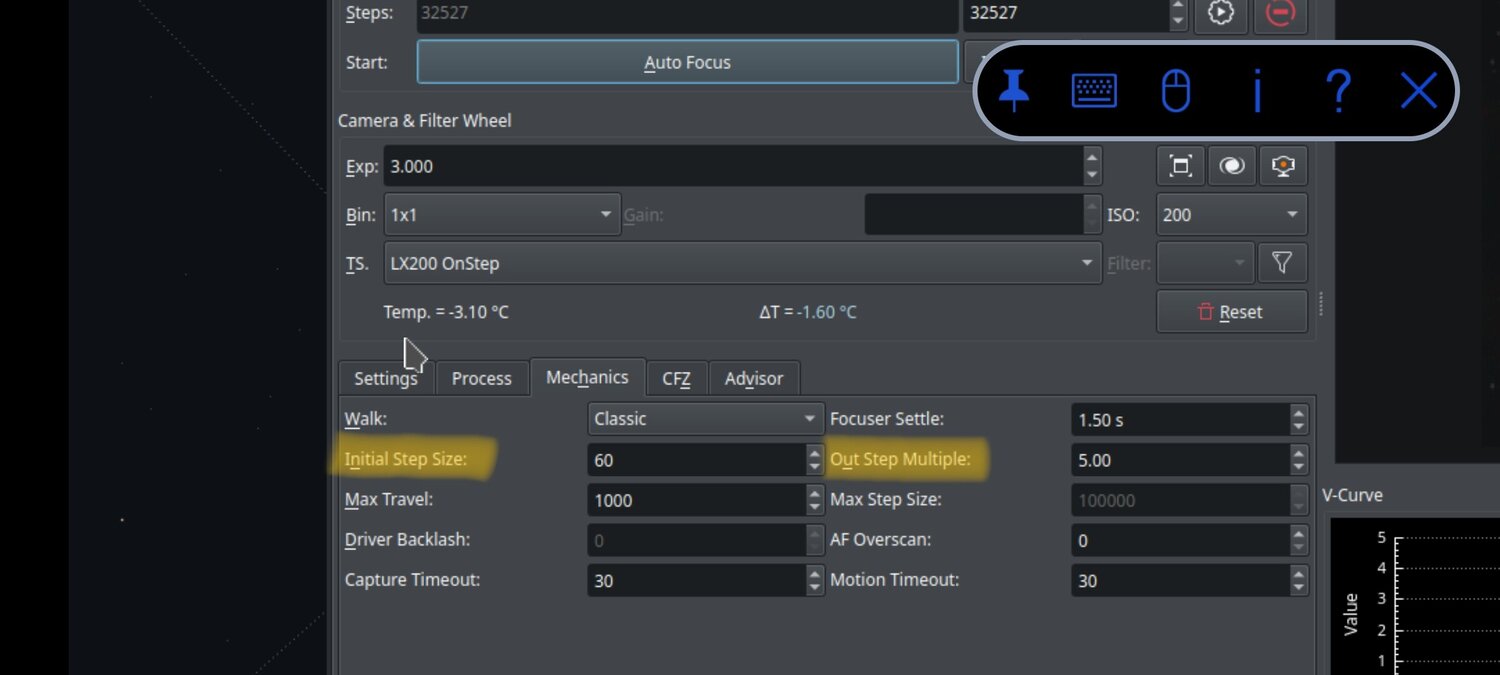
Task: Switch to the Settings tab
Action: click(x=386, y=378)
